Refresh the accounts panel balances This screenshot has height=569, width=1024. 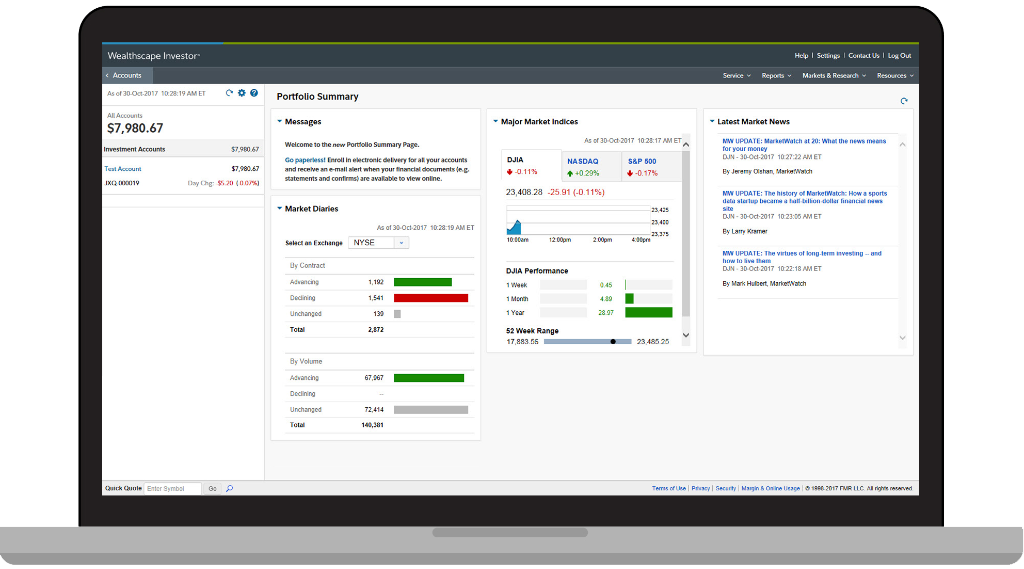pyautogui.click(x=229, y=93)
